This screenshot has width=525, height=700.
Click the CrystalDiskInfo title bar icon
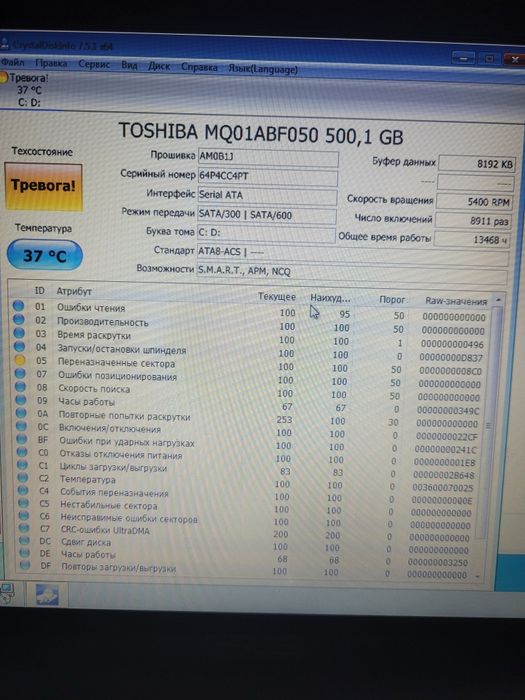point(4,44)
